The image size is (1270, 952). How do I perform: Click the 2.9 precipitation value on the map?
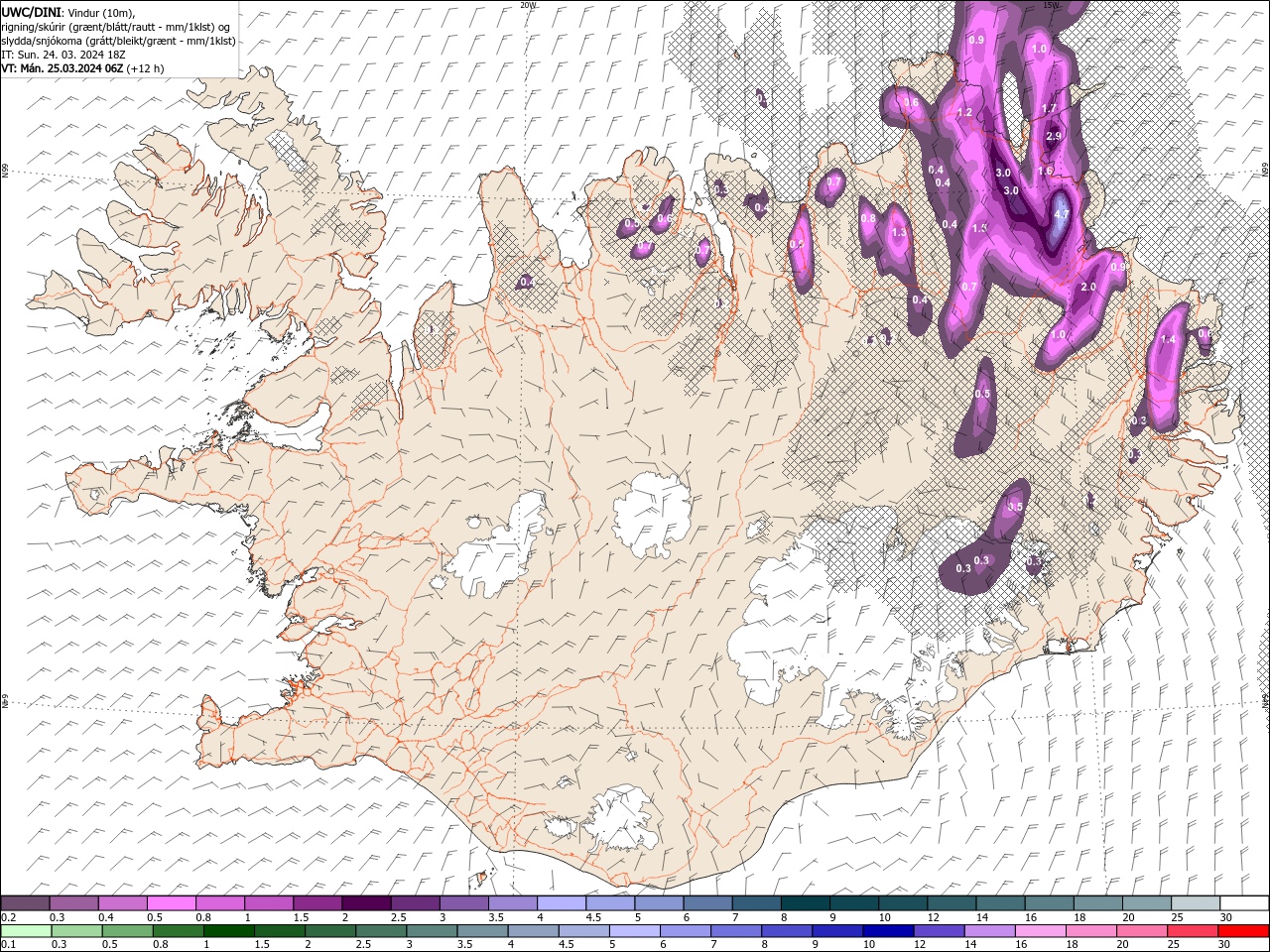[x=1054, y=136]
